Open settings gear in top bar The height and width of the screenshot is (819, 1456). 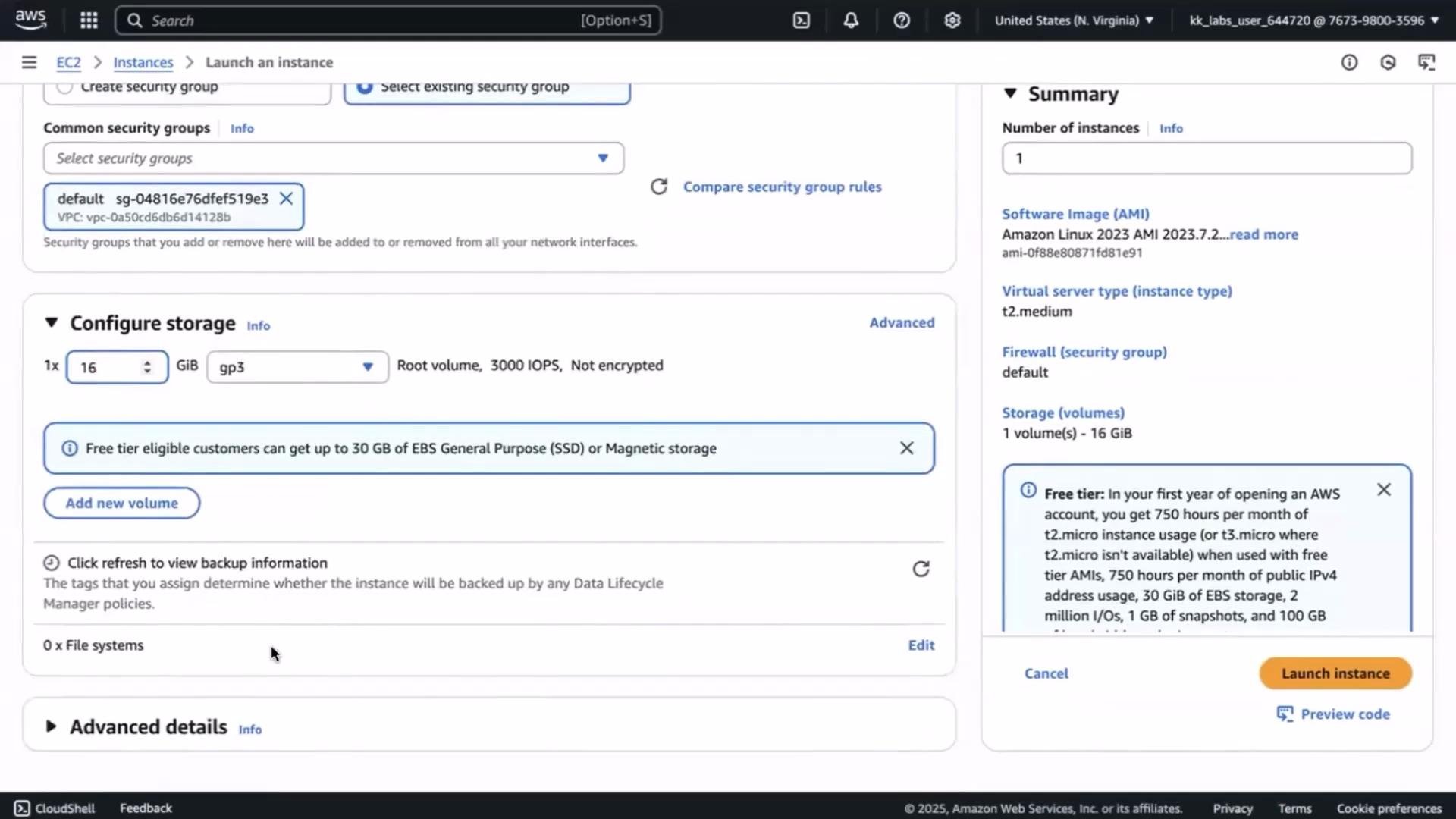(952, 20)
